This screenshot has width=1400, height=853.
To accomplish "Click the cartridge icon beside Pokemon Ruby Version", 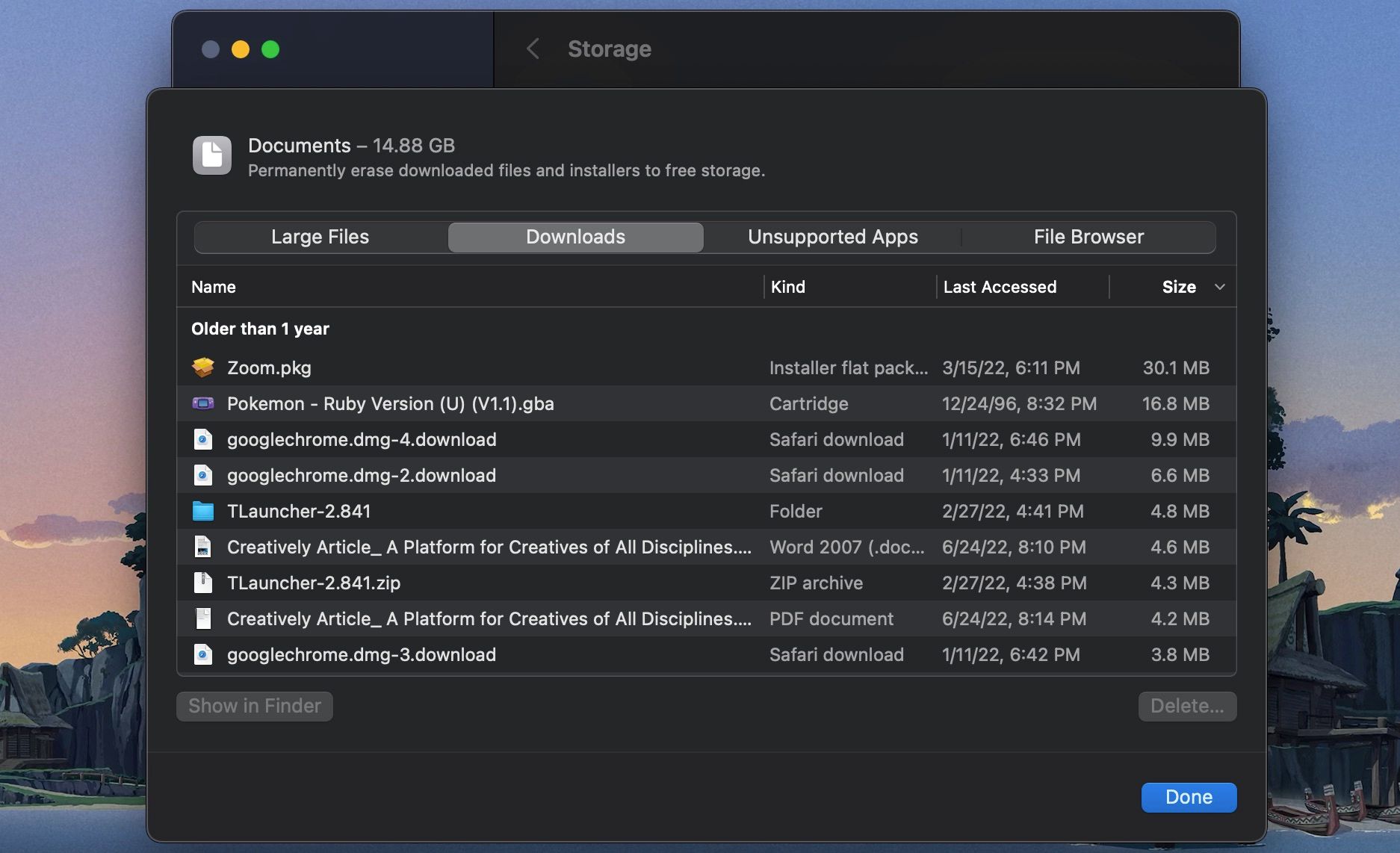I will click(203, 403).
